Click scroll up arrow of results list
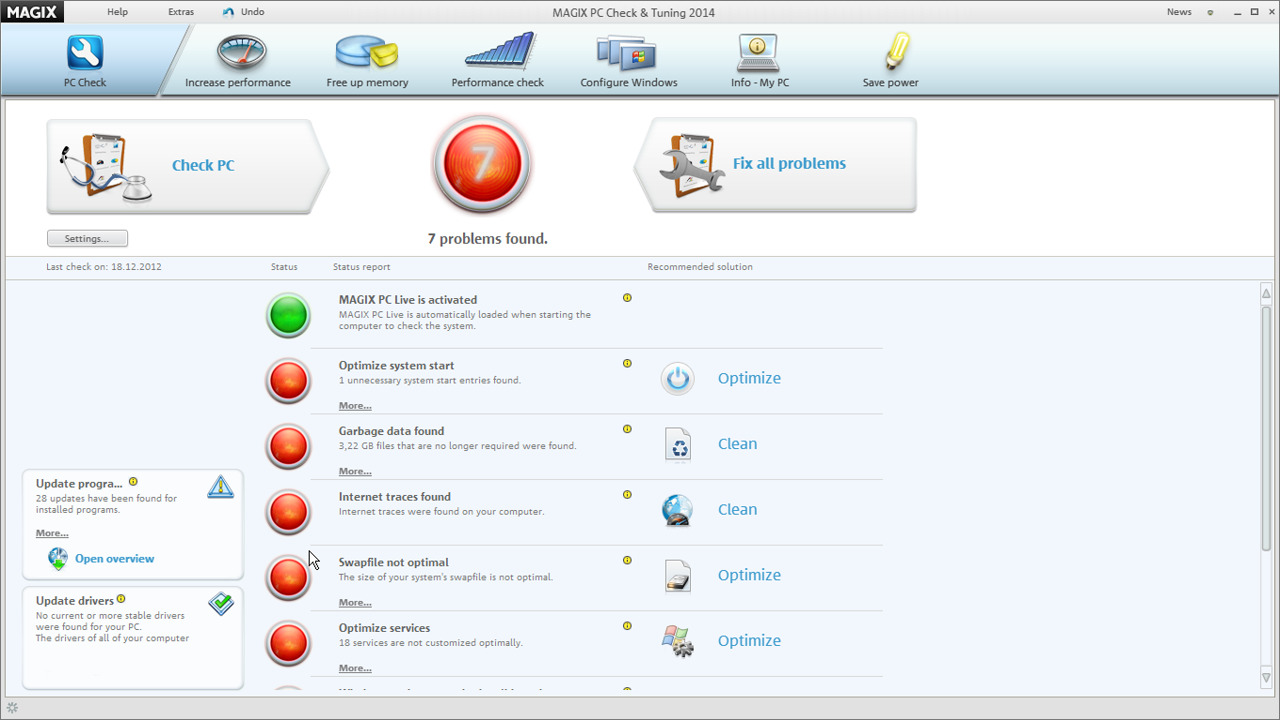Image resolution: width=1280 pixels, height=720 pixels. point(1266,292)
